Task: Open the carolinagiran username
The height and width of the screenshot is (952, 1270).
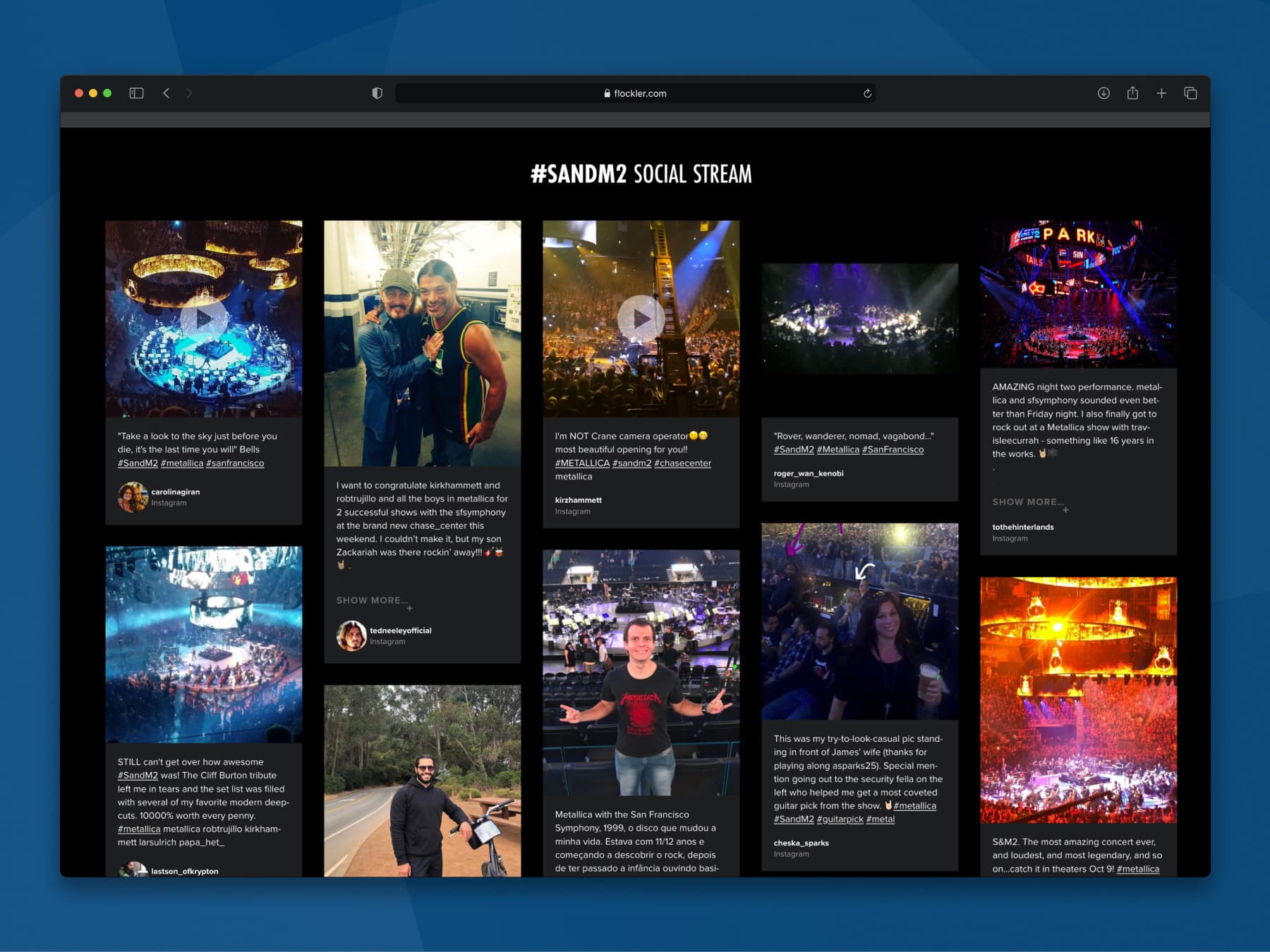Action: pyautogui.click(x=175, y=492)
